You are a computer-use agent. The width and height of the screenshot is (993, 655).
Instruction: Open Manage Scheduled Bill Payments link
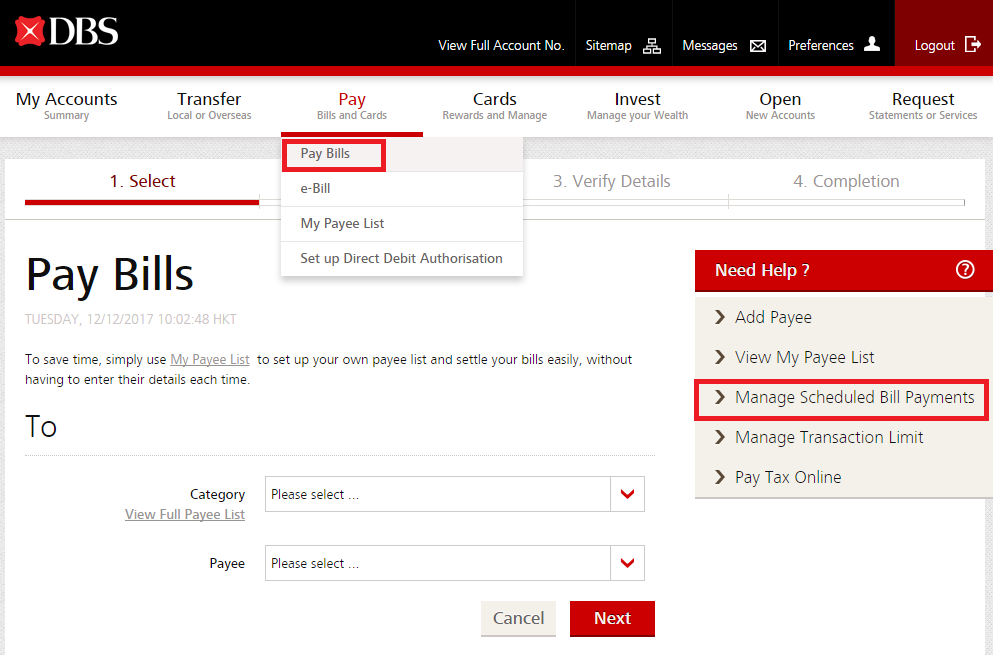pyautogui.click(x=854, y=397)
